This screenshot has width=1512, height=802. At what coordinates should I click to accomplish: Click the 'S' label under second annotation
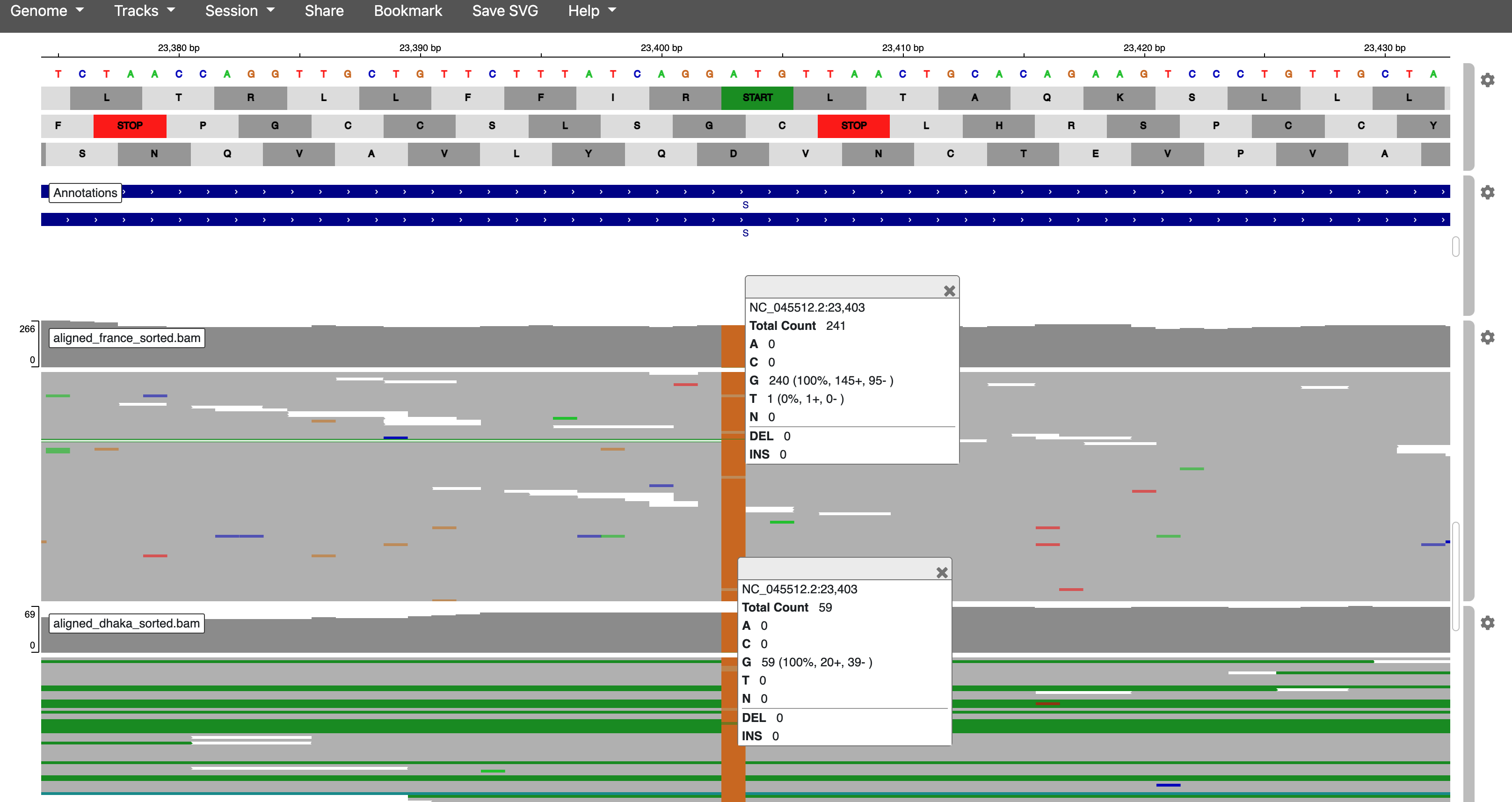pyautogui.click(x=745, y=233)
